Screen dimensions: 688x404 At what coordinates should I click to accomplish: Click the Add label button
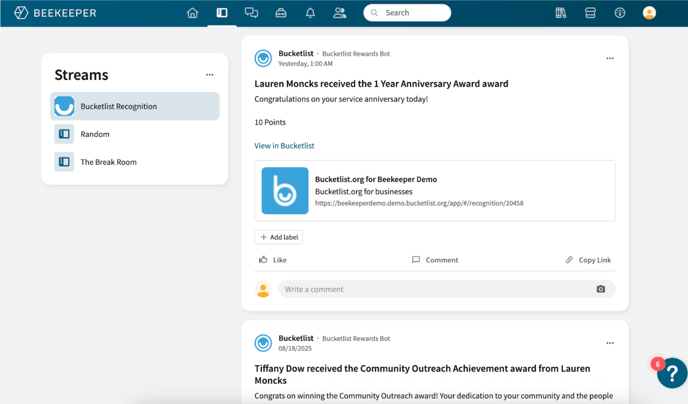279,237
